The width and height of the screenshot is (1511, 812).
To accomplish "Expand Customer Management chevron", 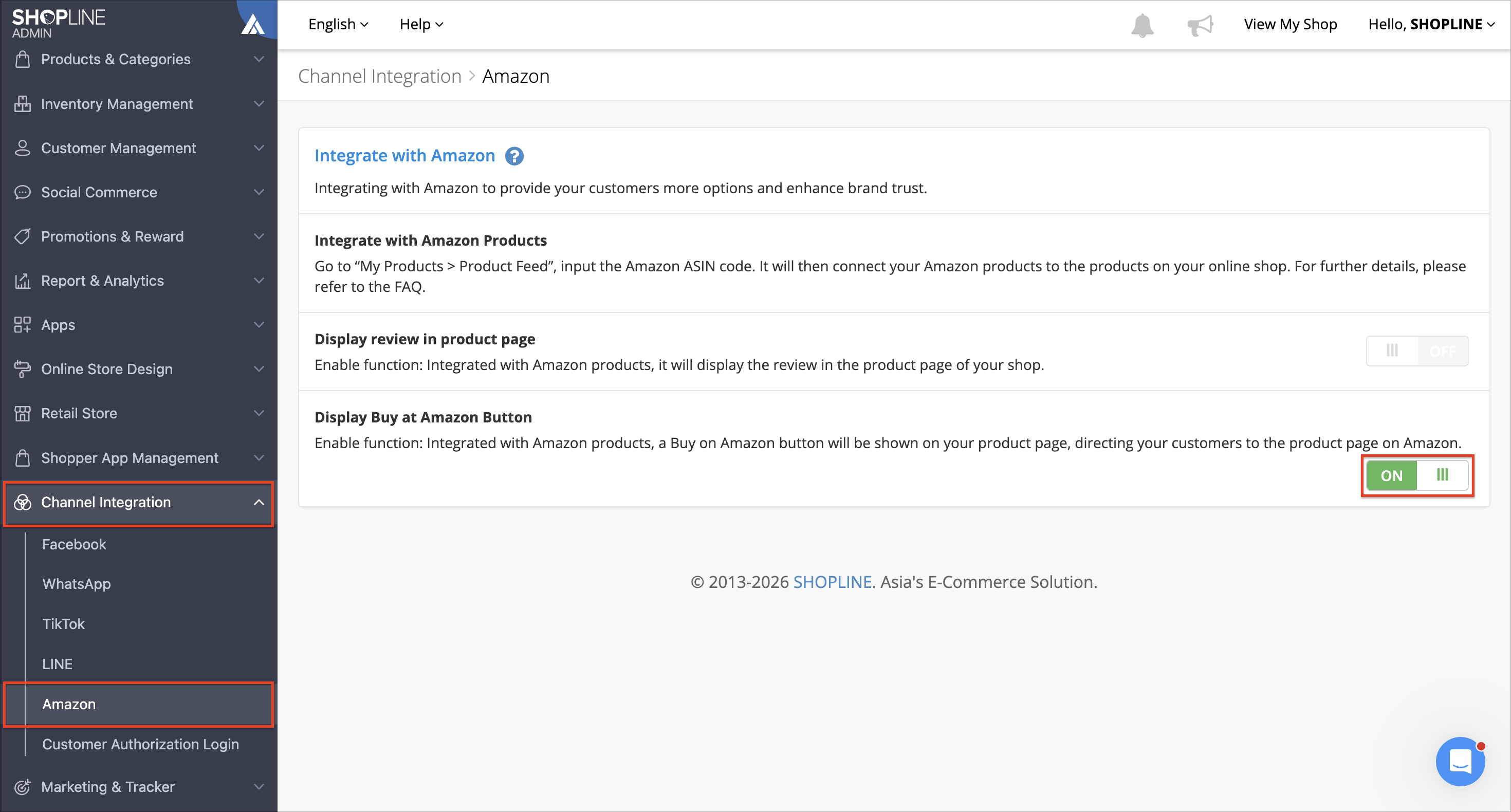I will point(259,148).
